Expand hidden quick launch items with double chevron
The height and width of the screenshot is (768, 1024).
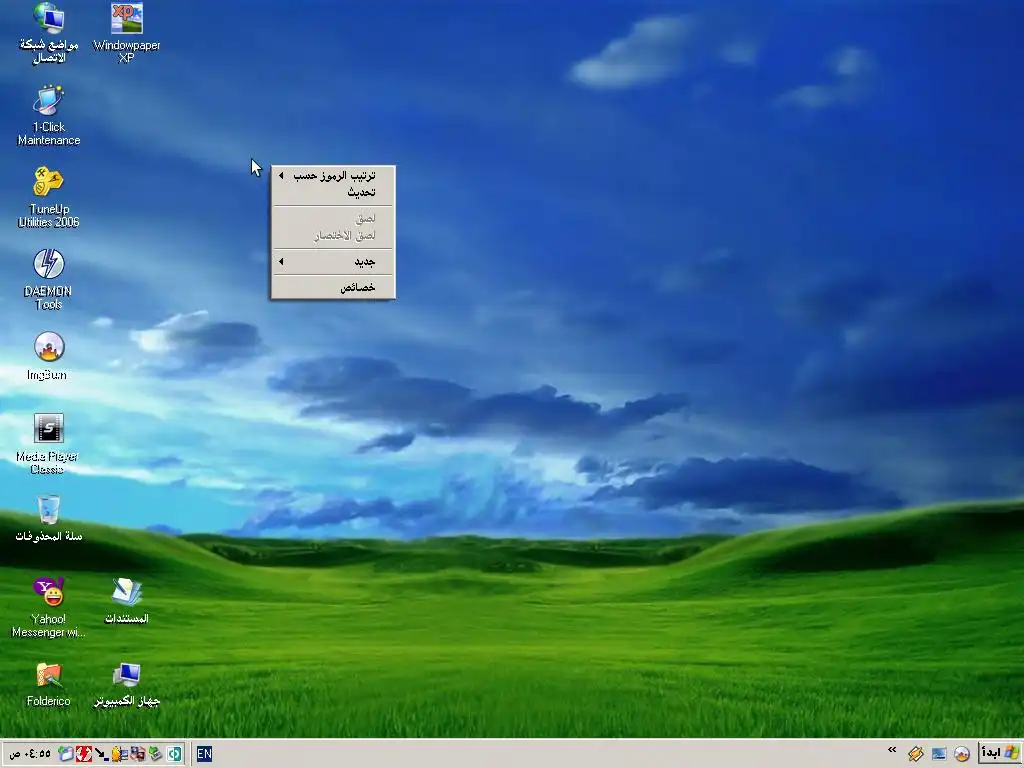click(x=892, y=750)
